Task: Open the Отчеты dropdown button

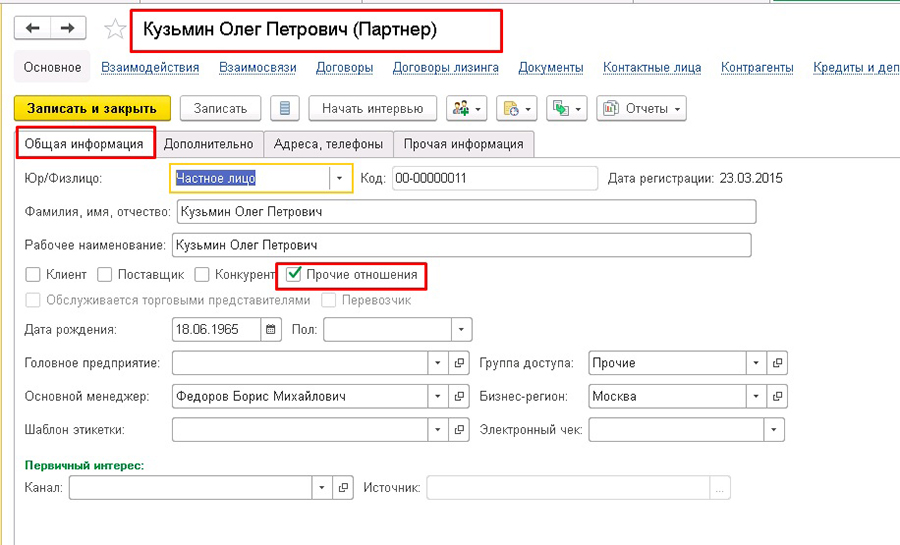Action: 642,108
